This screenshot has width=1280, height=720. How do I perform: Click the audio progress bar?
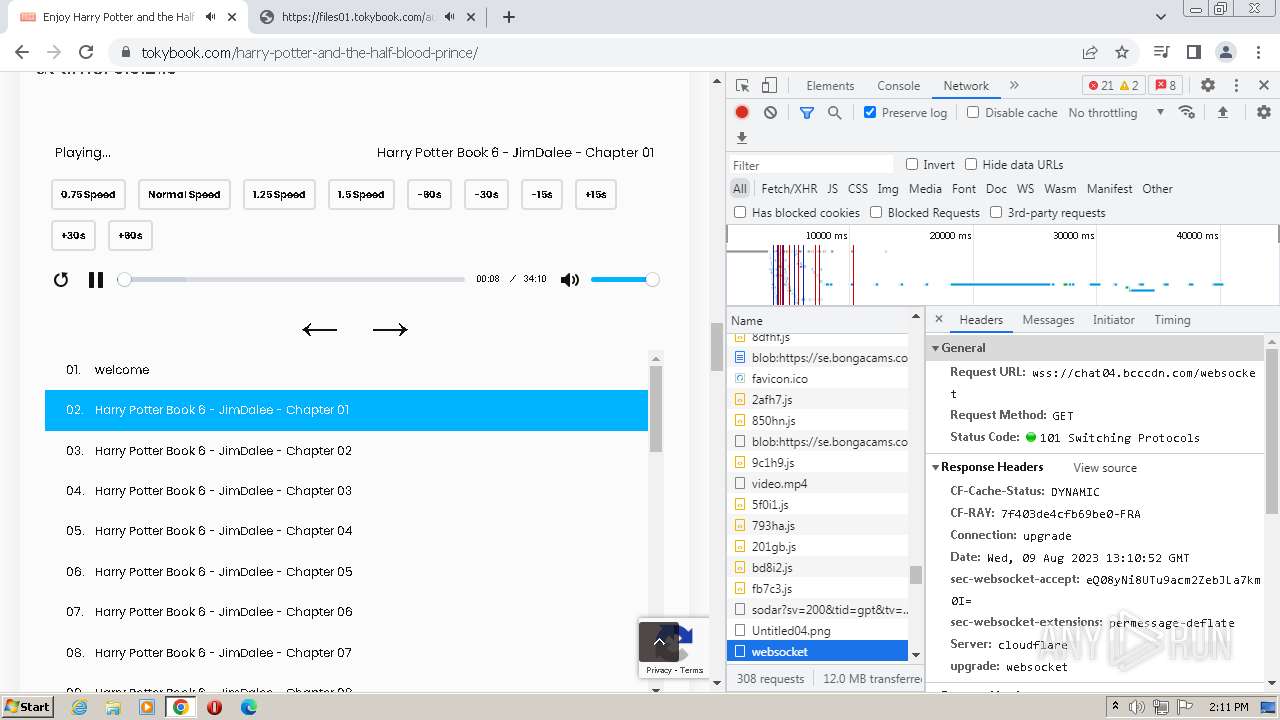(294, 280)
